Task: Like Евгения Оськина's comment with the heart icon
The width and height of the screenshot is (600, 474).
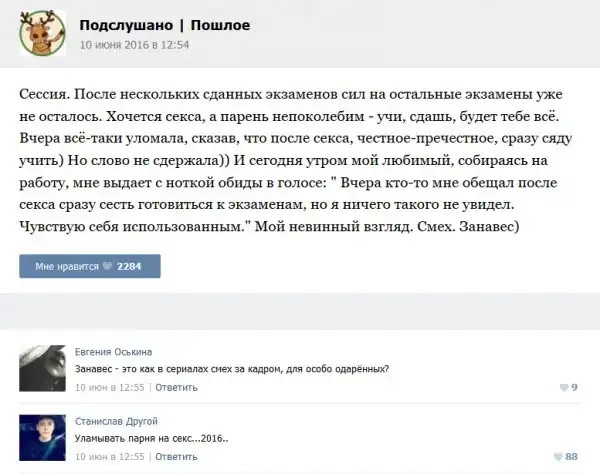Action: tap(562, 387)
